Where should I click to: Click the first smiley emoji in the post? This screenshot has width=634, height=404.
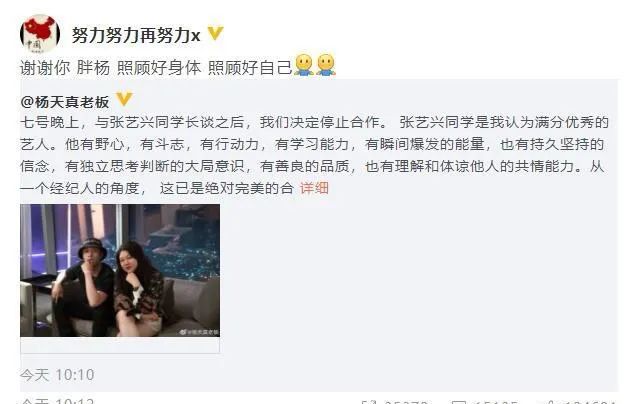click(x=304, y=65)
